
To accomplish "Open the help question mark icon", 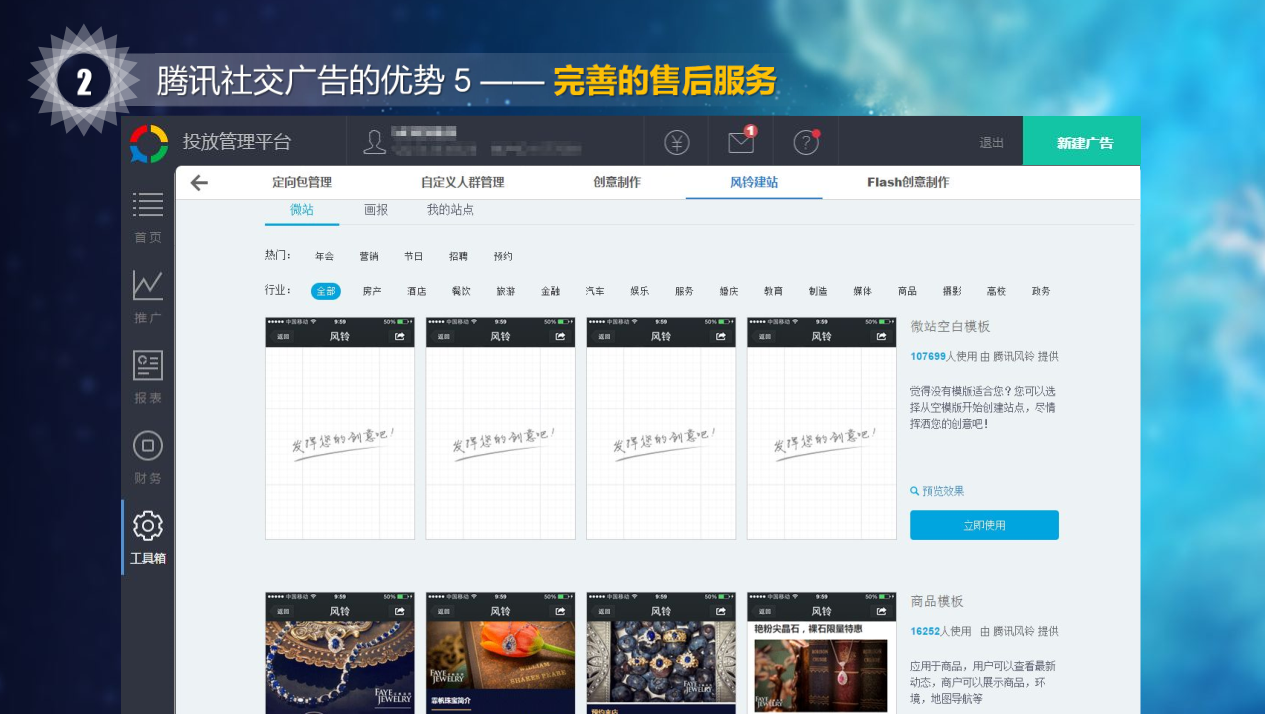I will pos(807,142).
